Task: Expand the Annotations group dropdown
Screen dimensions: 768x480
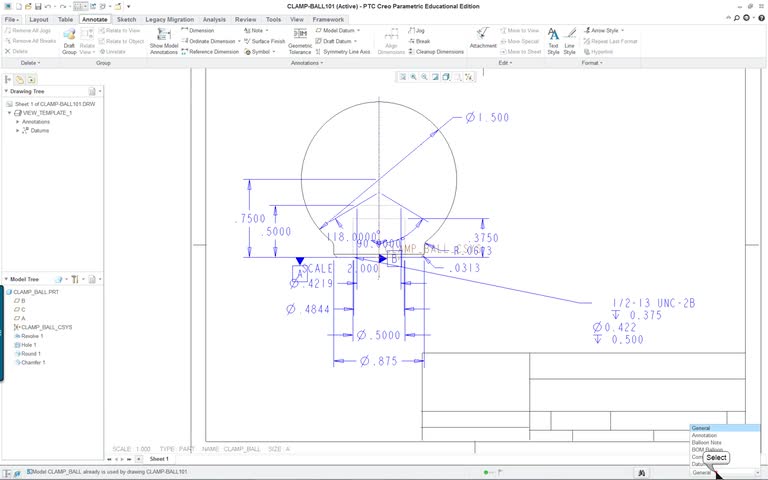Action: tap(307, 63)
